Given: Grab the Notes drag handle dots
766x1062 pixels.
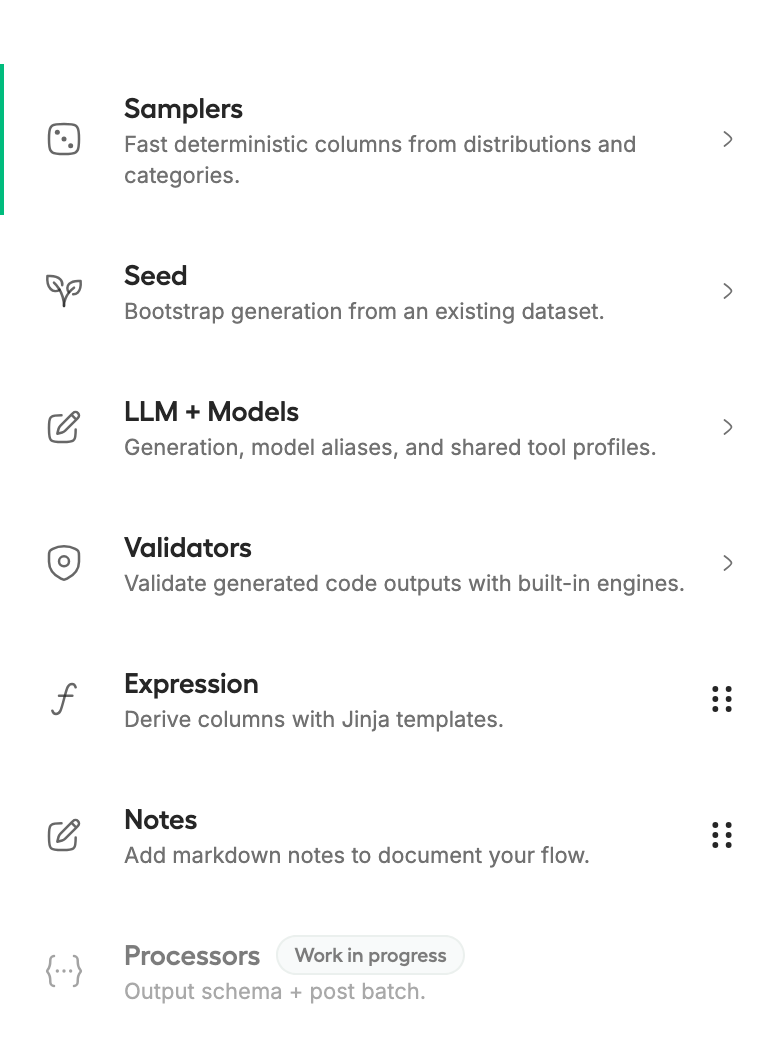Looking at the screenshot, I should point(722,835).
